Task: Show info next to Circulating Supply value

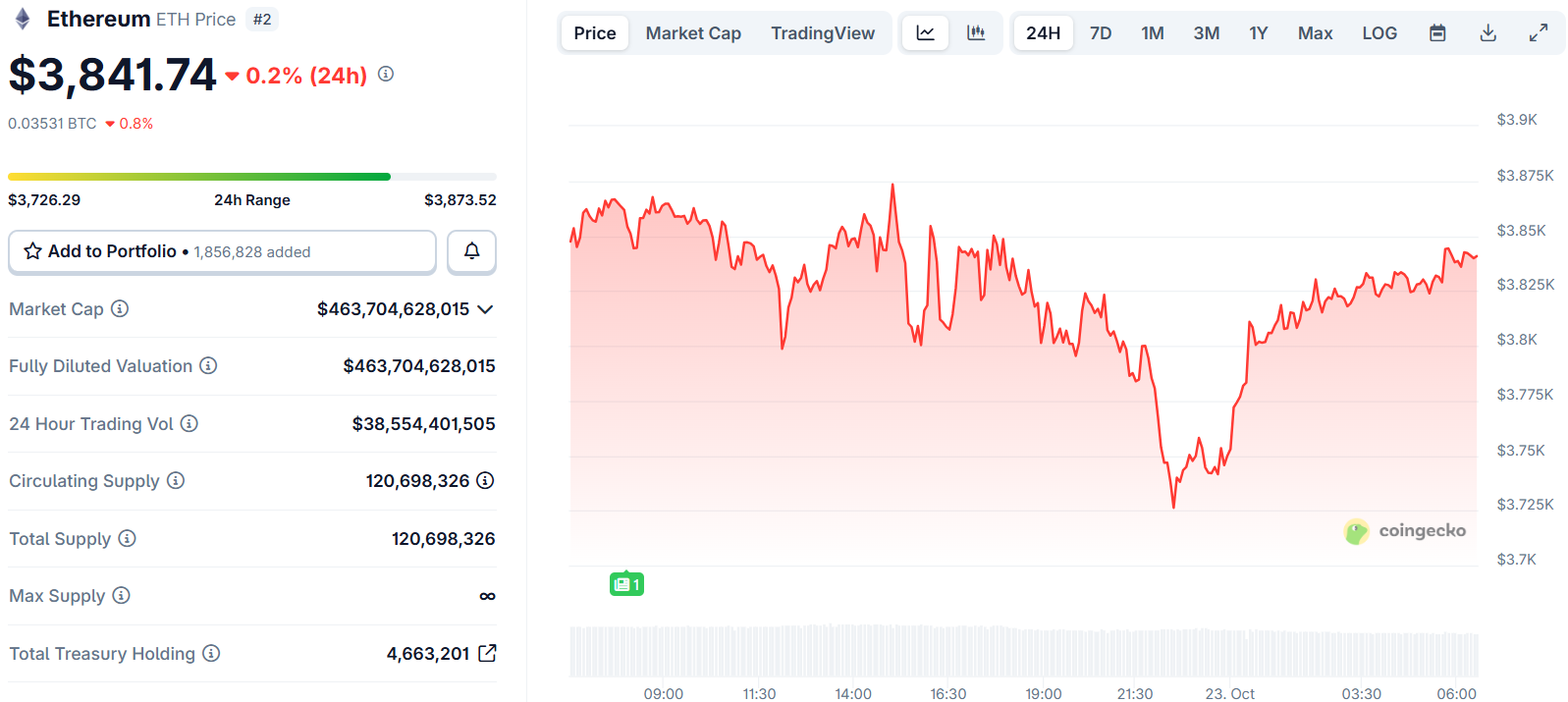Action: coord(485,481)
